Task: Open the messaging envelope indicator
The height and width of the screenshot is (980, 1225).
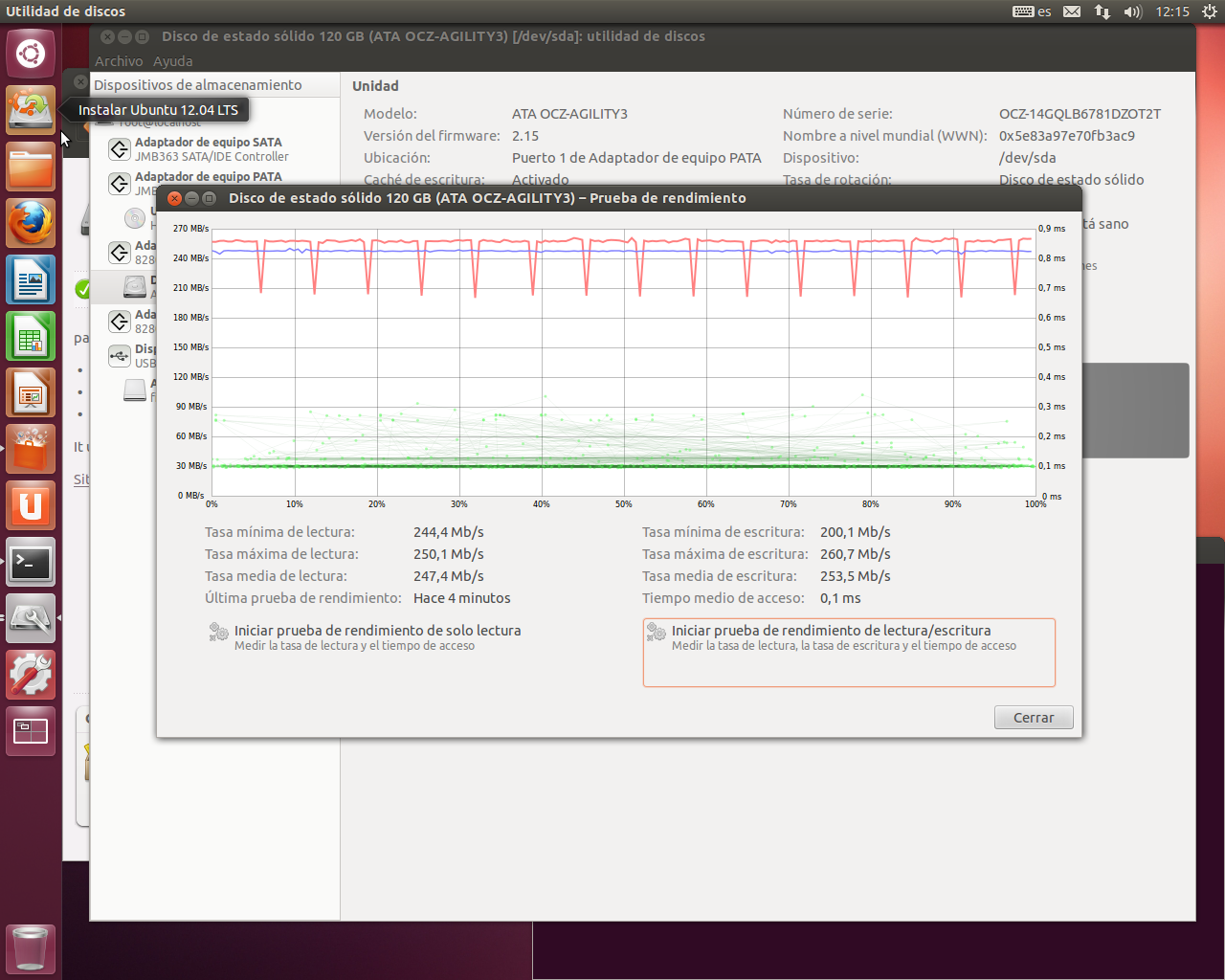Action: pos(1072,11)
